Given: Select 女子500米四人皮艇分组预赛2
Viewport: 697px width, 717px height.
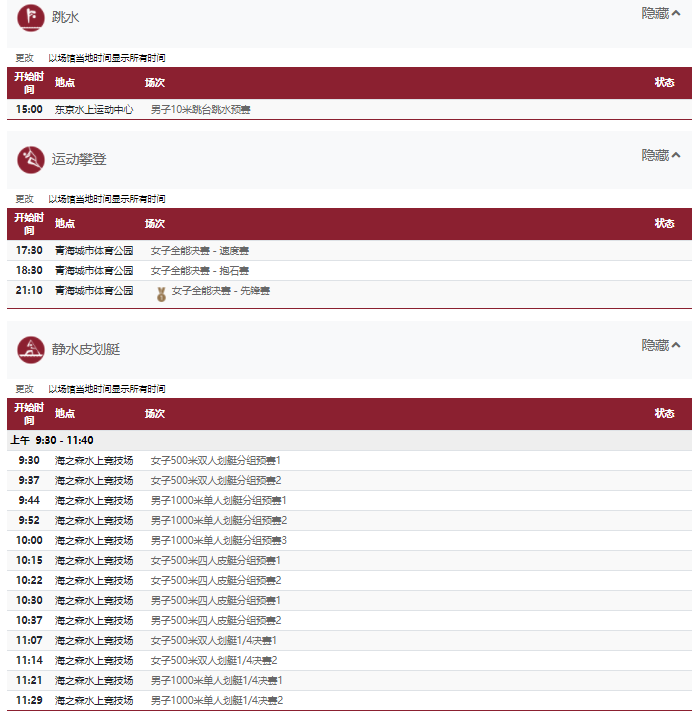Looking at the screenshot, I should (216, 581).
